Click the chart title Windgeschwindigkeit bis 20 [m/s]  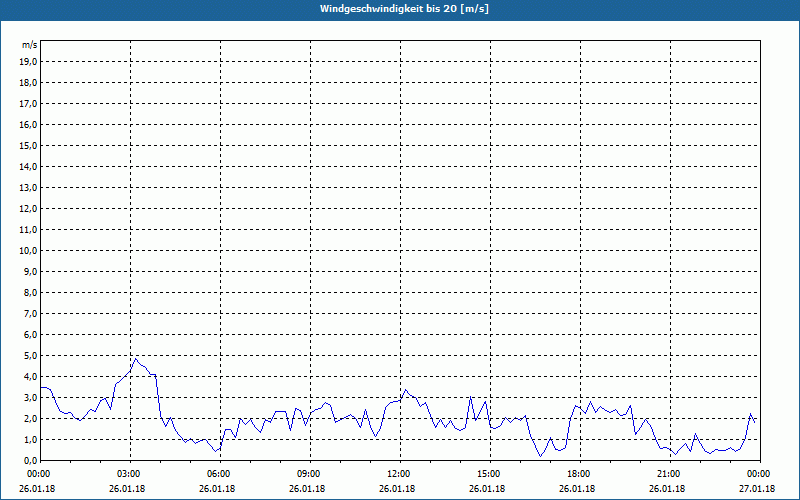404,9
